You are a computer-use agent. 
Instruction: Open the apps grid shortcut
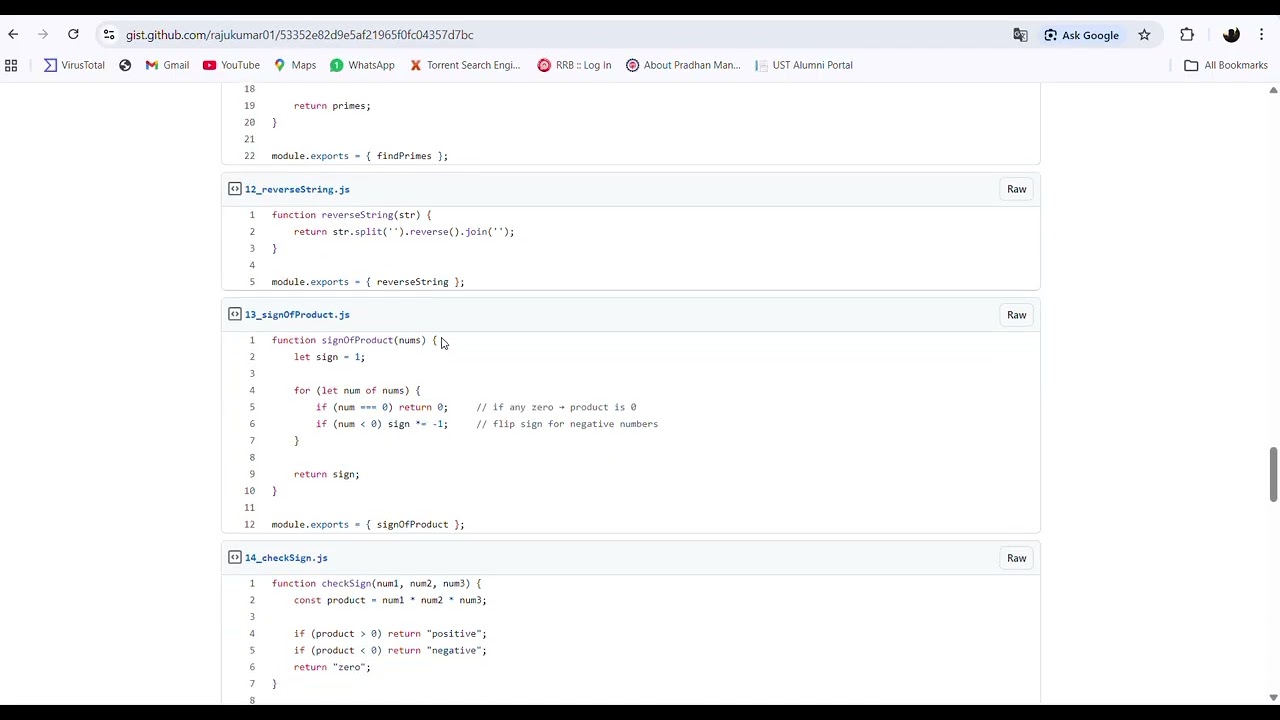(x=11, y=65)
